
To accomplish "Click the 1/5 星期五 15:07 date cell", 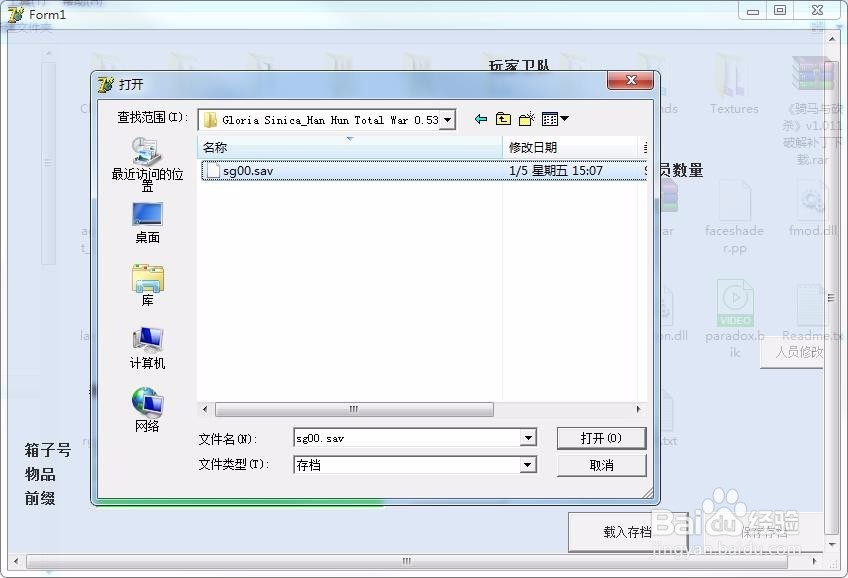I will click(x=555, y=171).
